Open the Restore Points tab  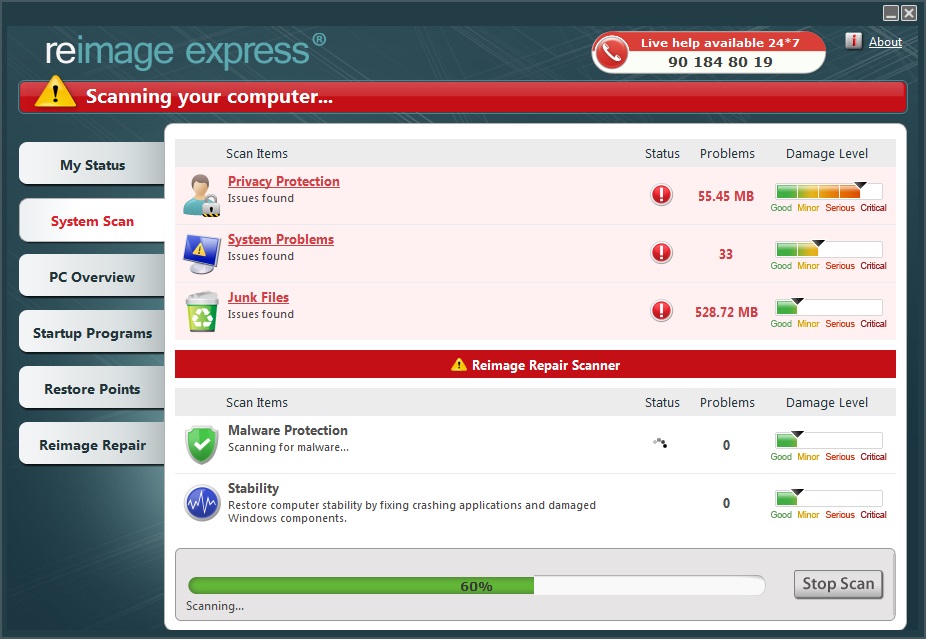click(92, 389)
